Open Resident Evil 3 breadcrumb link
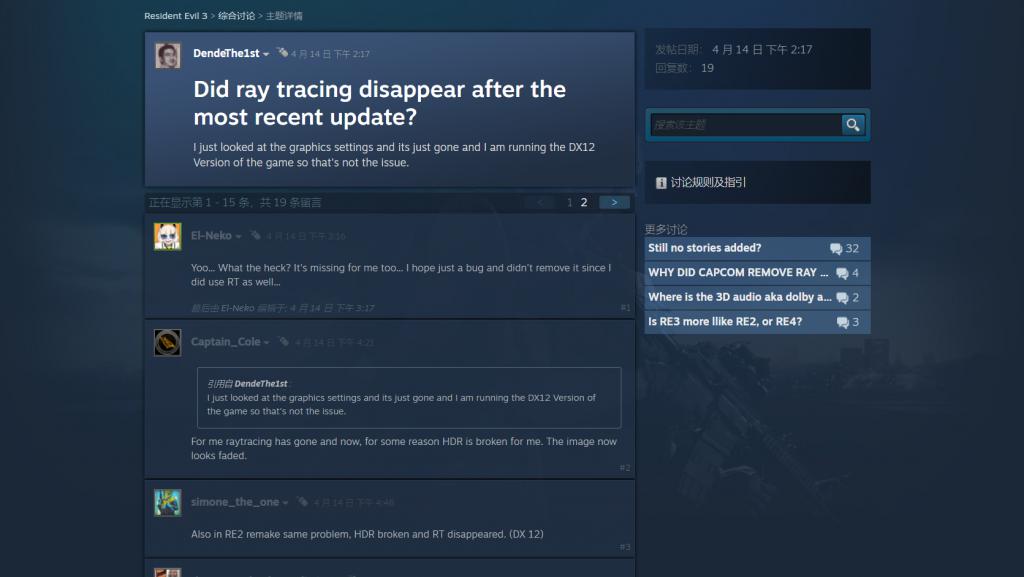Image resolution: width=1024 pixels, height=577 pixels. click(x=176, y=16)
